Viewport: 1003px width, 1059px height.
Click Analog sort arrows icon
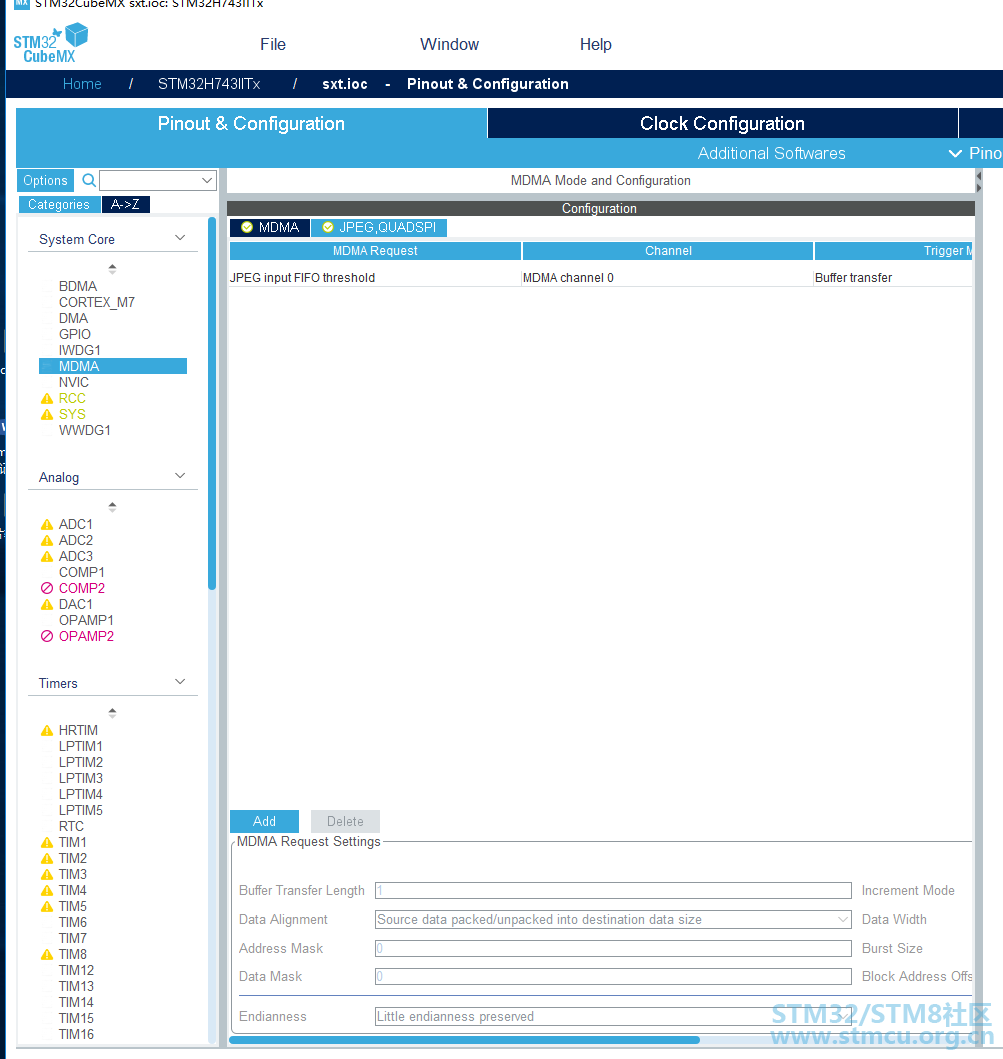(112, 507)
